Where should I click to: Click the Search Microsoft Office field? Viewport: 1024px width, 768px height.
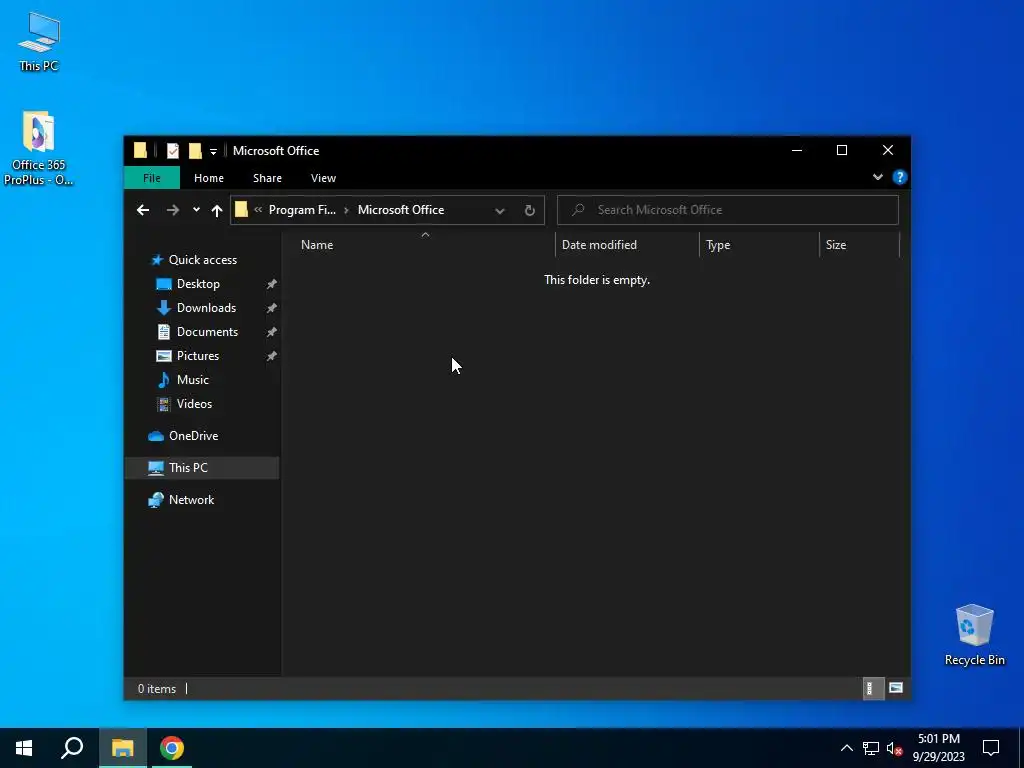point(728,210)
